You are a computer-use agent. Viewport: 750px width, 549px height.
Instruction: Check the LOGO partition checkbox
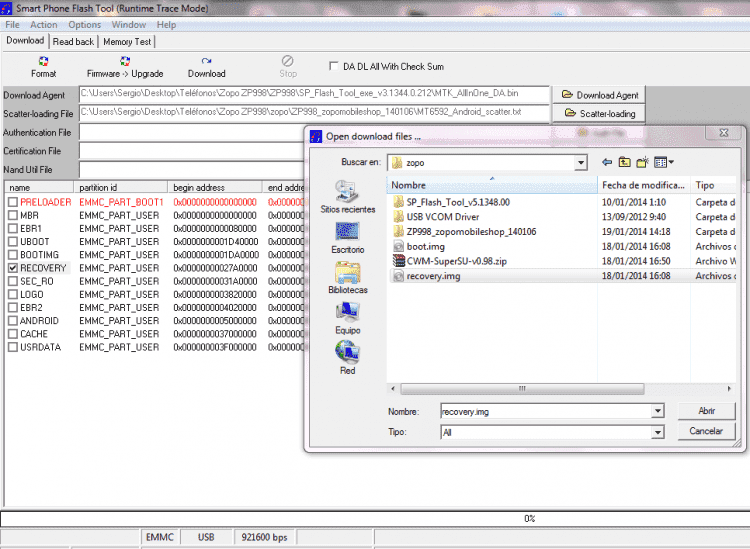tap(13, 294)
